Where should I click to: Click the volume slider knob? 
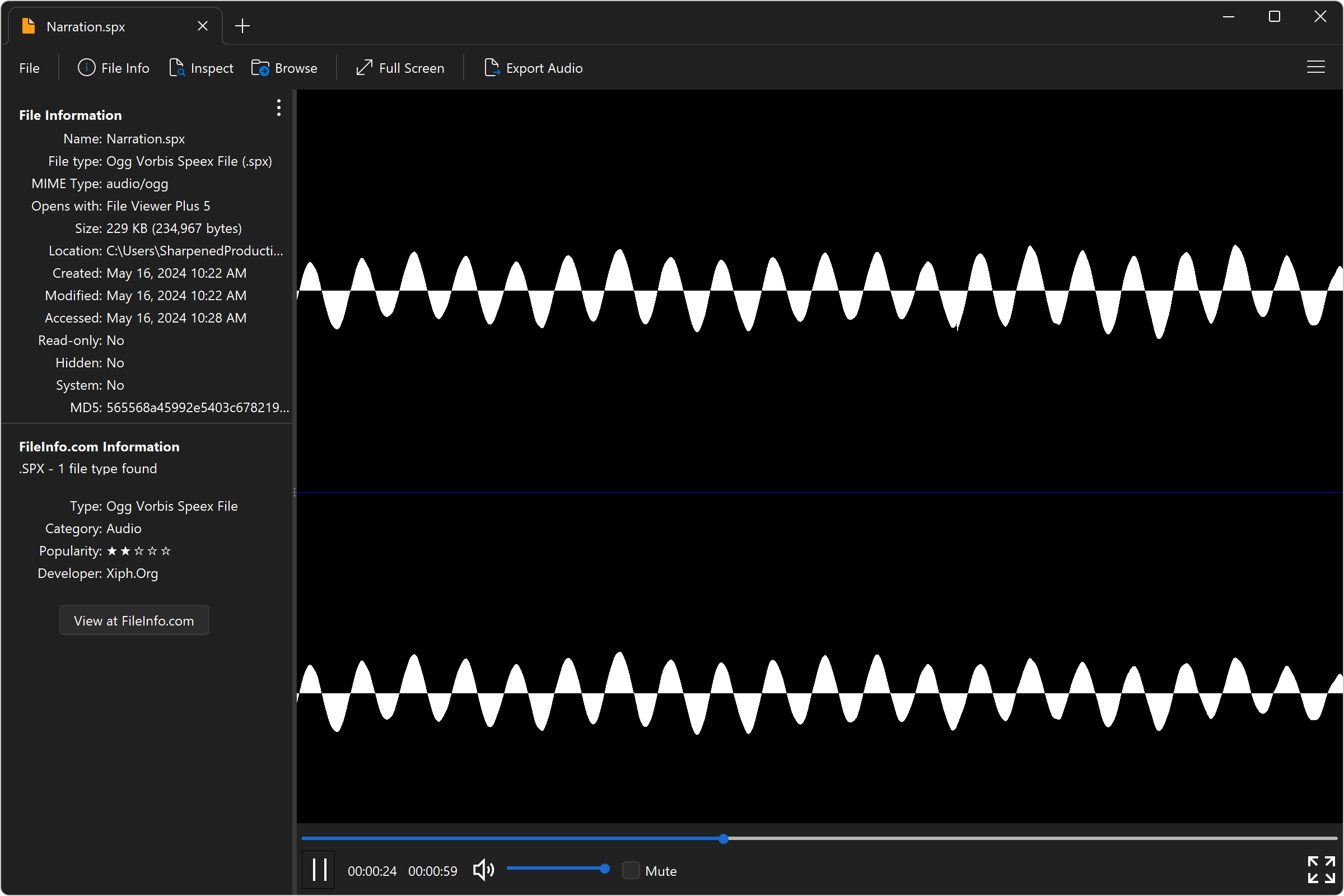click(605, 869)
